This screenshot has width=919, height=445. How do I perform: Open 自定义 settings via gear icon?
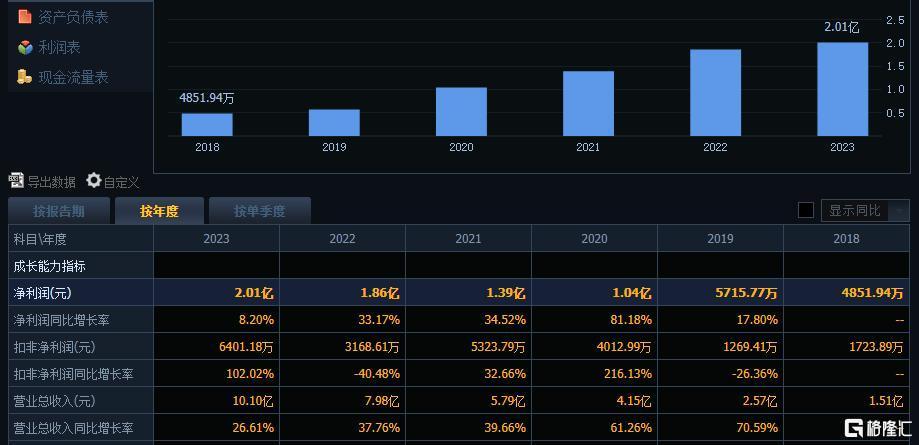coord(94,181)
